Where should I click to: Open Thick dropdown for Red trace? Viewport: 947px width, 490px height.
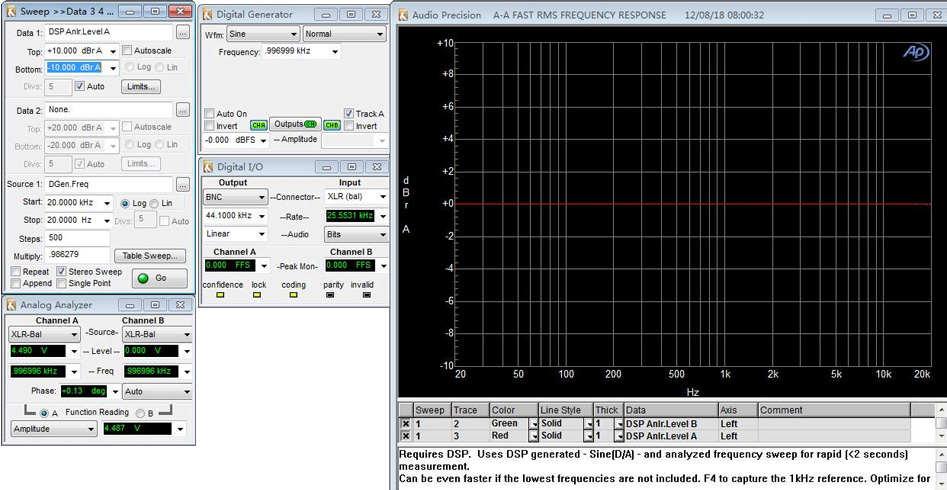[x=619, y=436]
